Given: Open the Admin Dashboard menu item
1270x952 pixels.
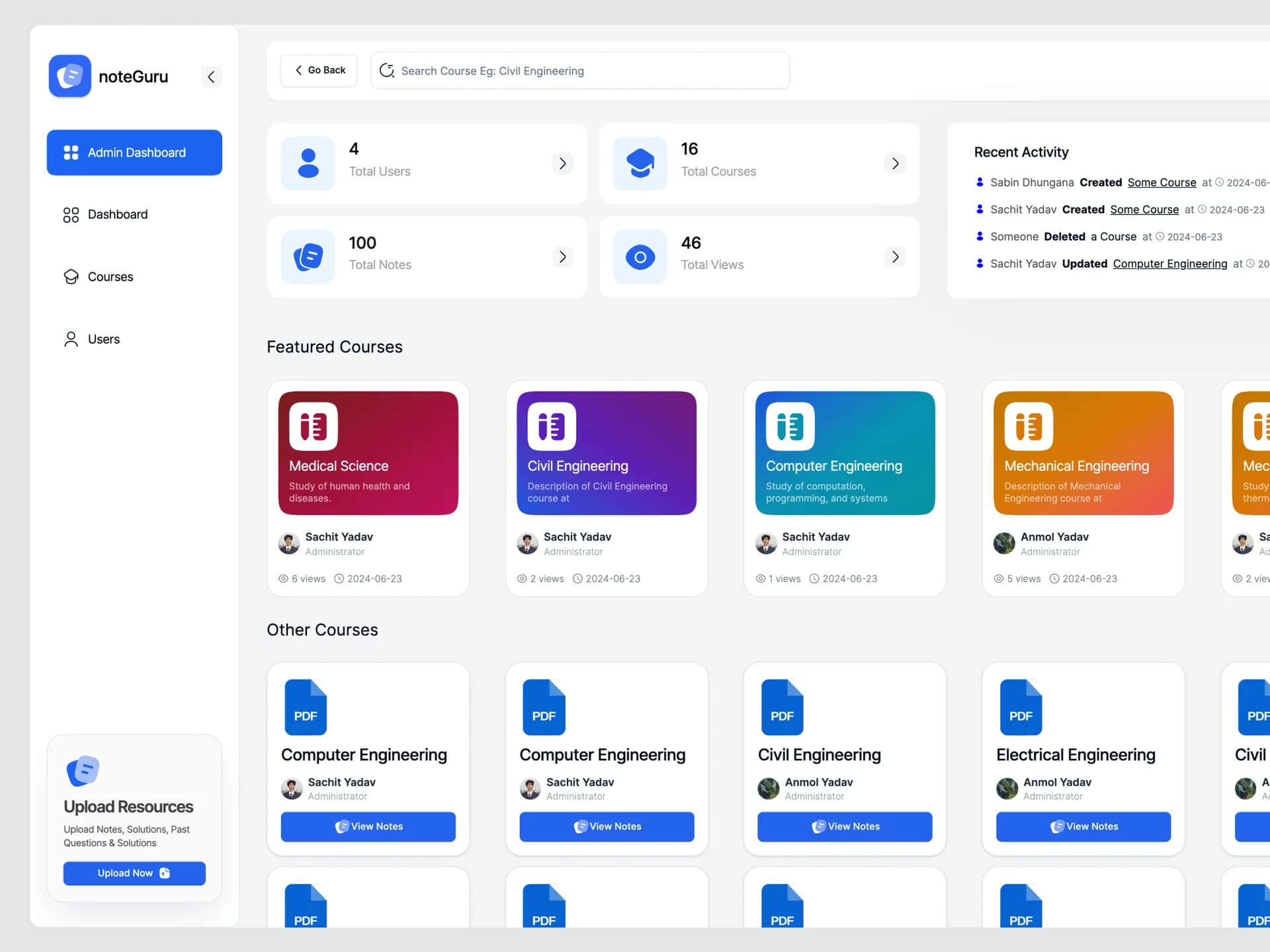Looking at the screenshot, I should tap(134, 153).
